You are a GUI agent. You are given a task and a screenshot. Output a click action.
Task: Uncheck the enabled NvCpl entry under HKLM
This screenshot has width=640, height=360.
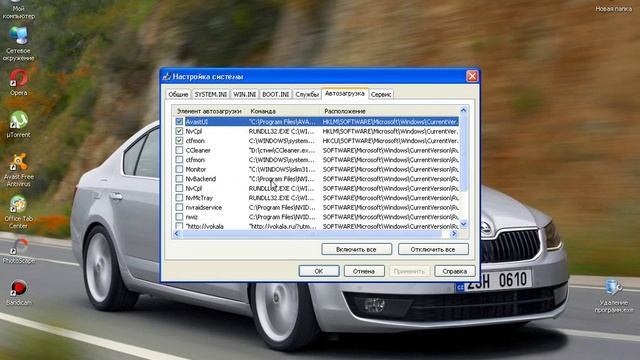[x=179, y=131]
